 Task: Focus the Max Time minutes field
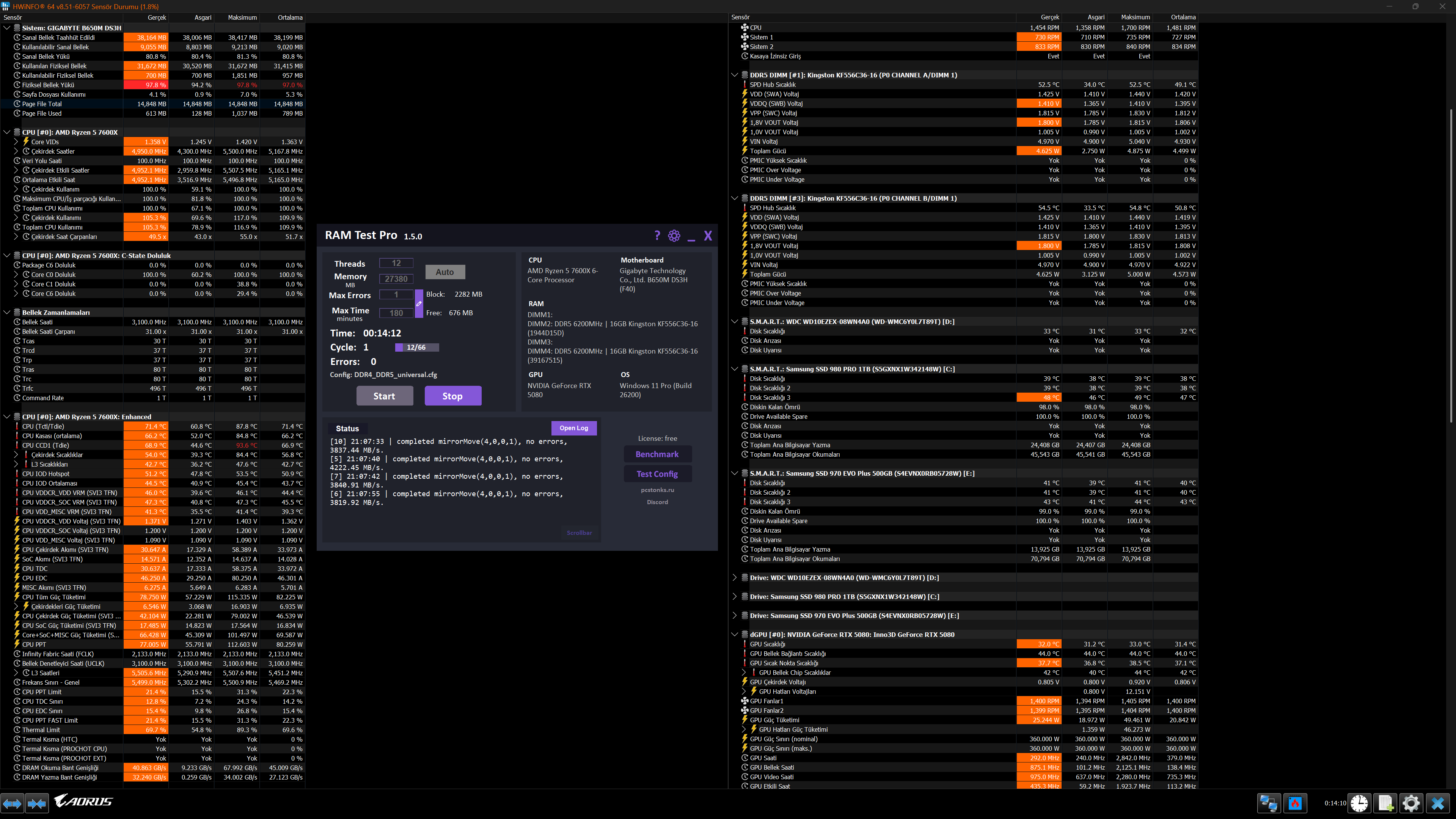coord(396,313)
